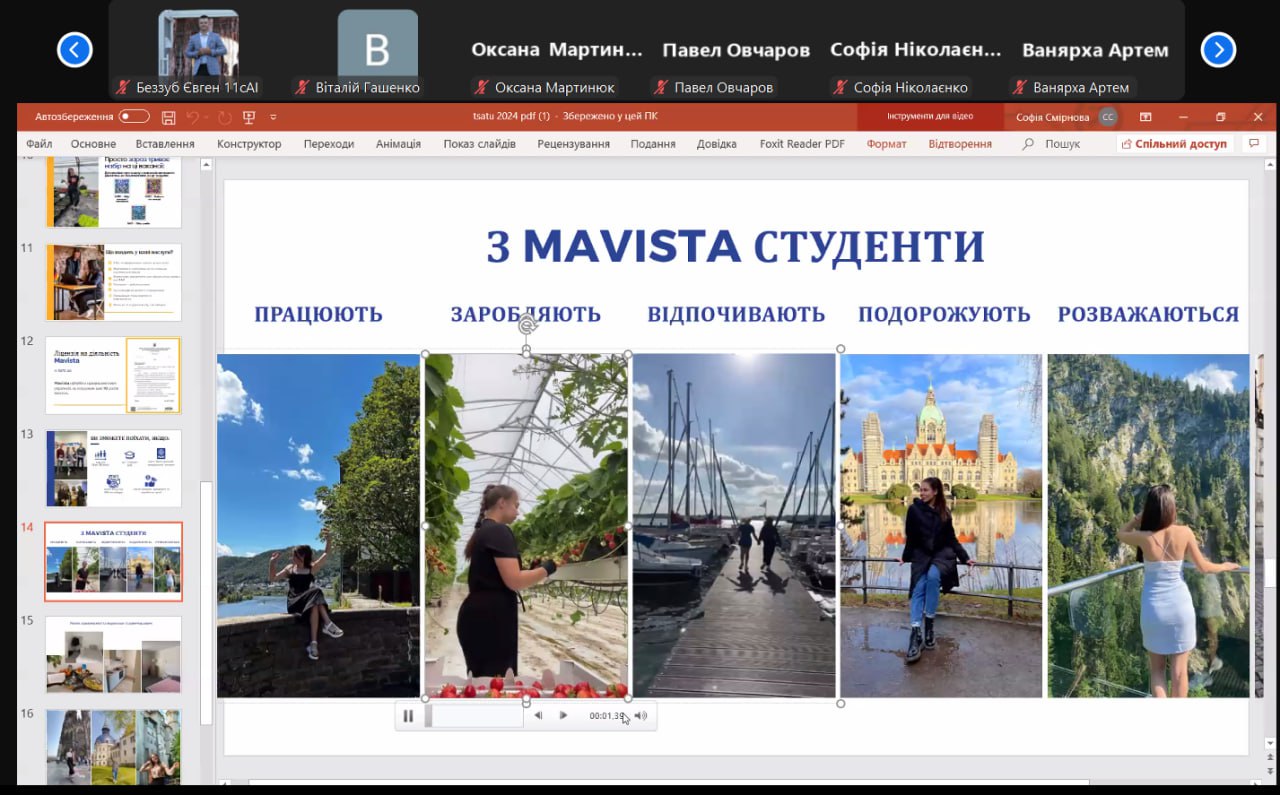Viewport: 1280px width, 795px height.
Task: Open the Довідка tab
Action: click(x=717, y=144)
